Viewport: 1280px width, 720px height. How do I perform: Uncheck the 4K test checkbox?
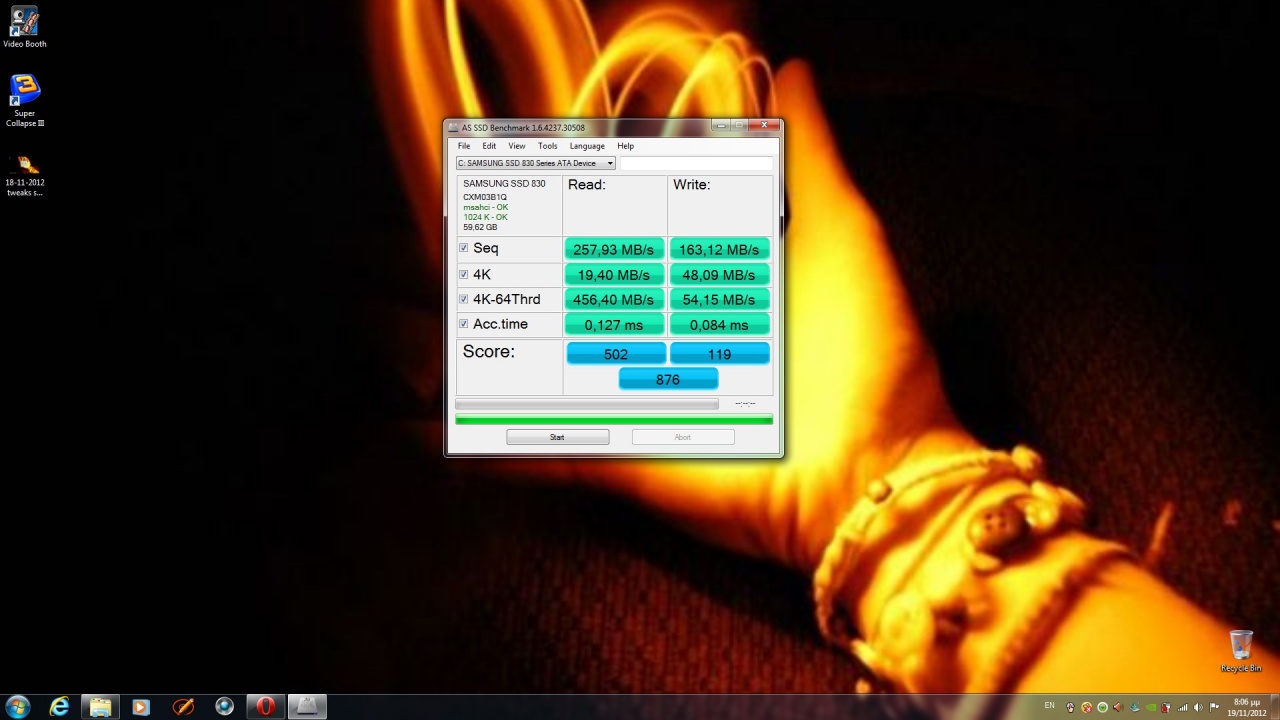(x=463, y=274)
